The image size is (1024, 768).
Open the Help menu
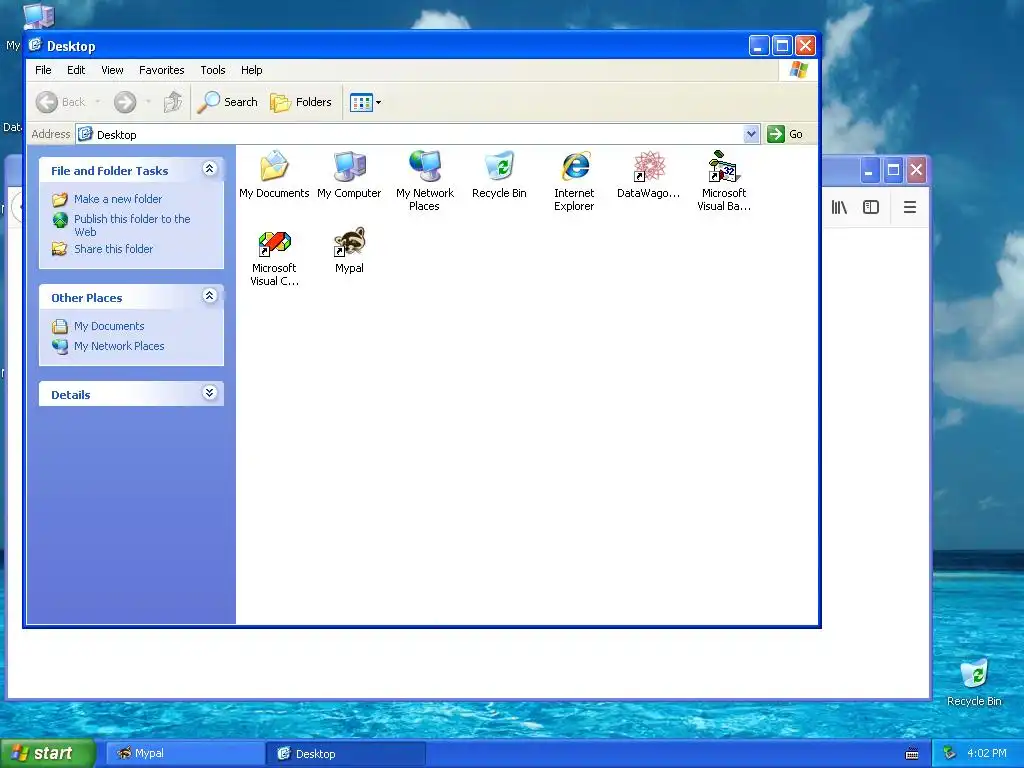[x=251, y=70]
